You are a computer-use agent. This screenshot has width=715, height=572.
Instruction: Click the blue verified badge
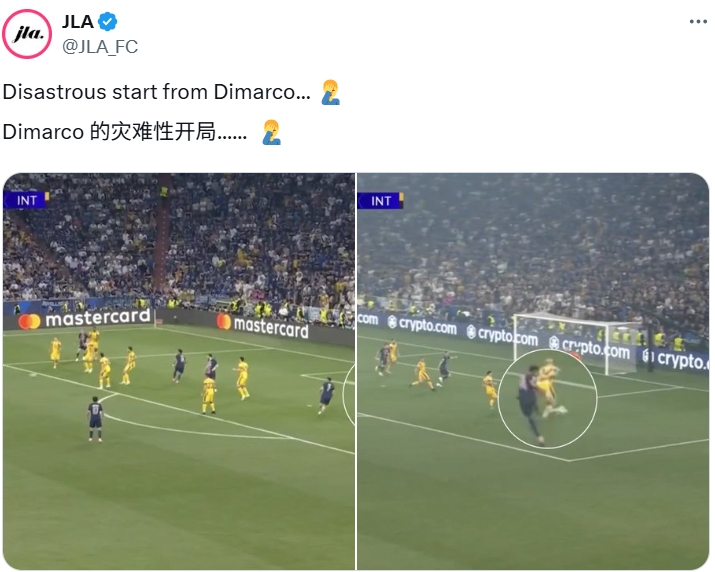click(108, 21)
